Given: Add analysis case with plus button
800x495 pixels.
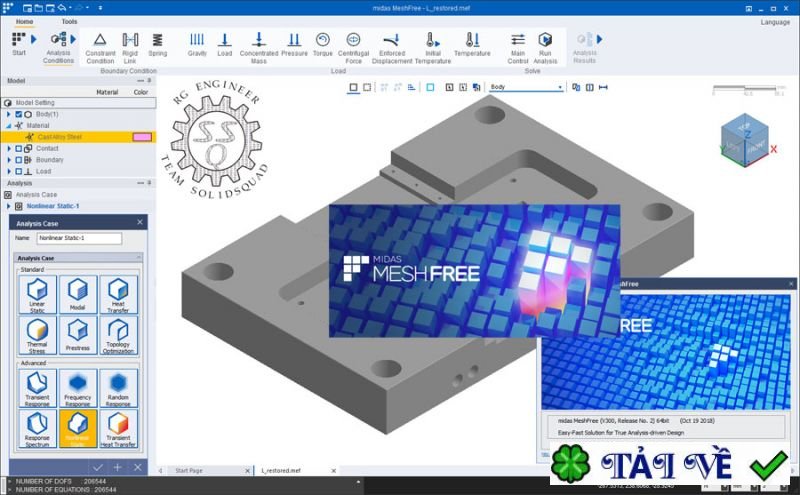Looking at the screenshot, I should 117,467.
